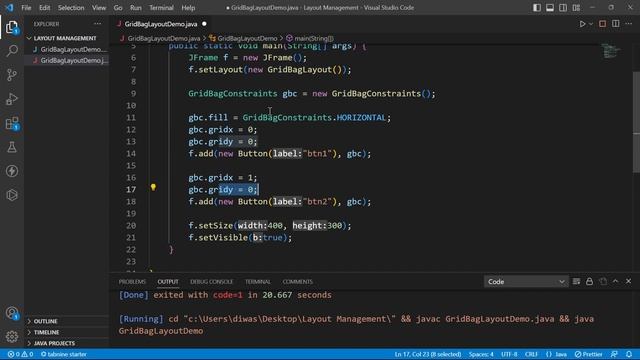Run the Java file with play button
The width and height of the screenshot is (640, 360).
(x=582, y=24)
